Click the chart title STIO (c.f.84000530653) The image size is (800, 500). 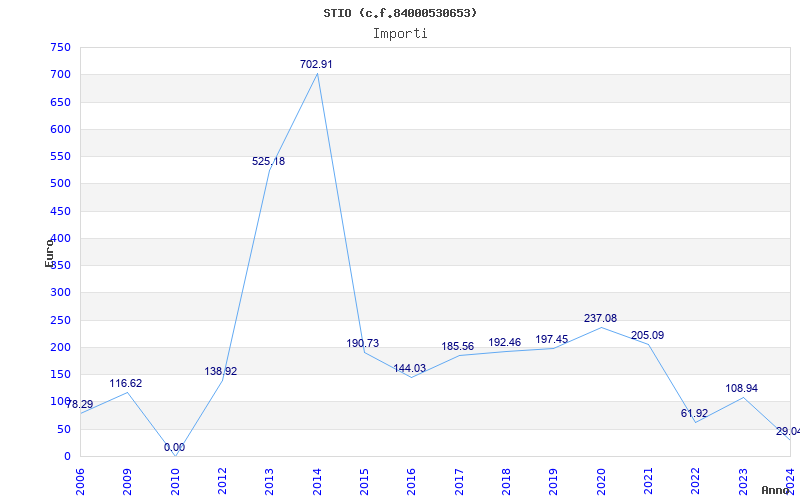[x=401, y=13]
